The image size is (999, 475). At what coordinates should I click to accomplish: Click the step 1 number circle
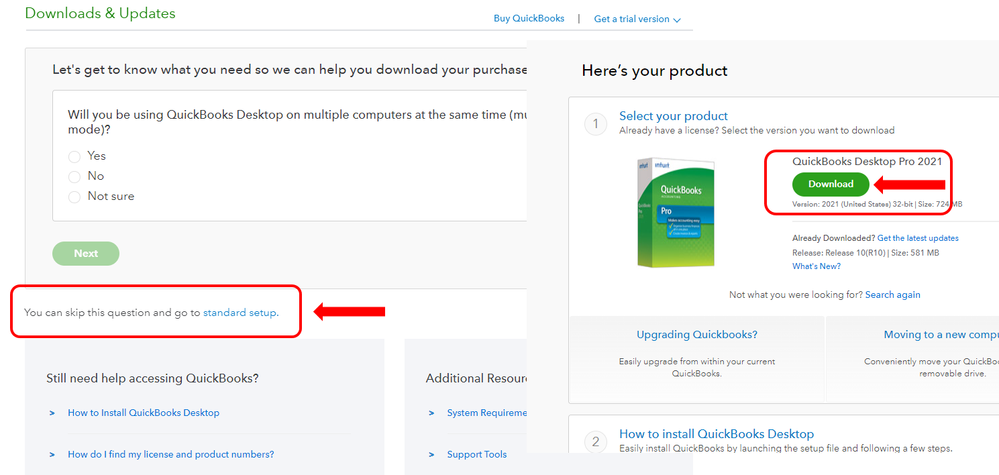tap(596, 124)
